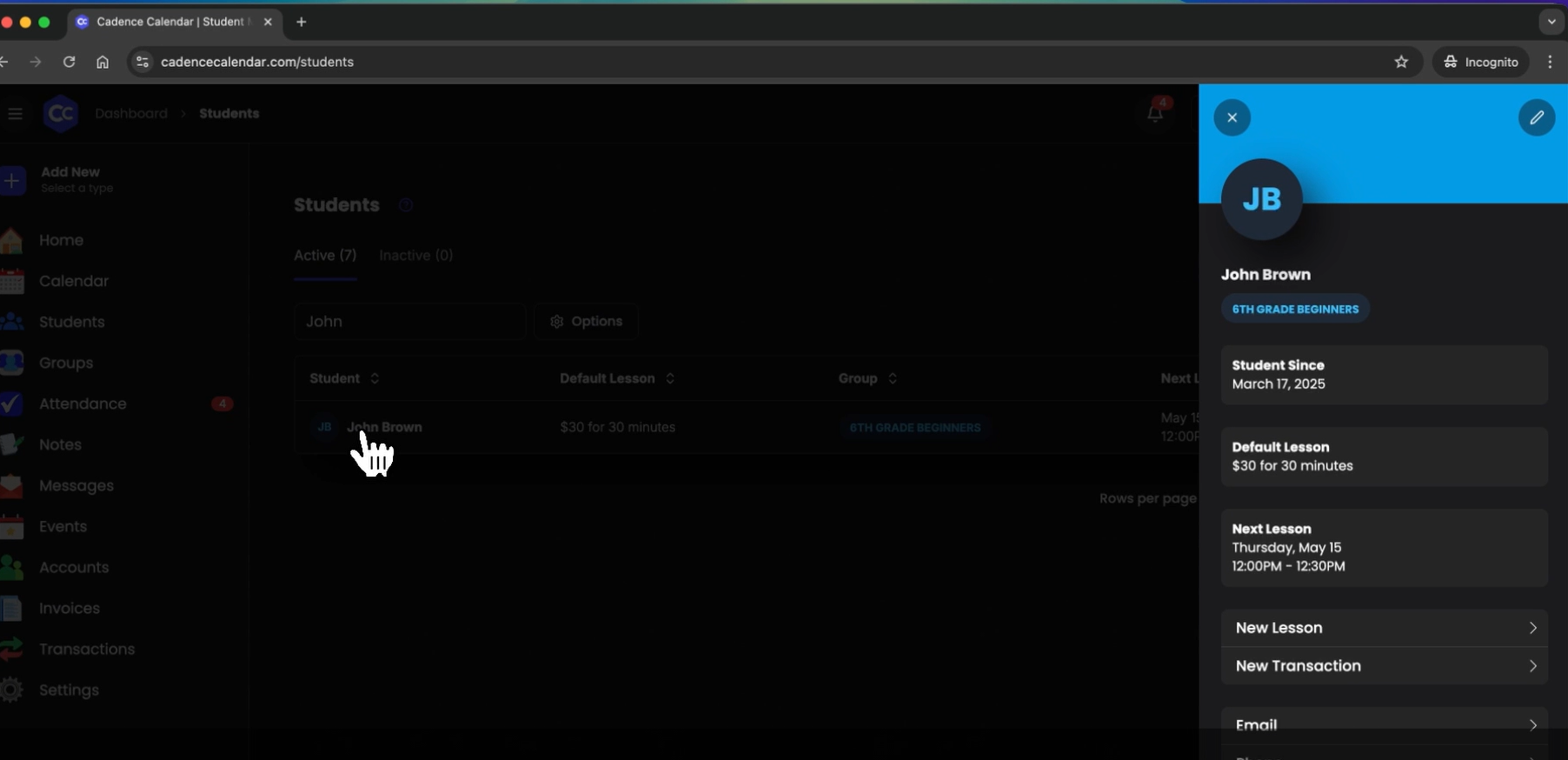Open the Chrome three-dot menu

[1550, 62]
